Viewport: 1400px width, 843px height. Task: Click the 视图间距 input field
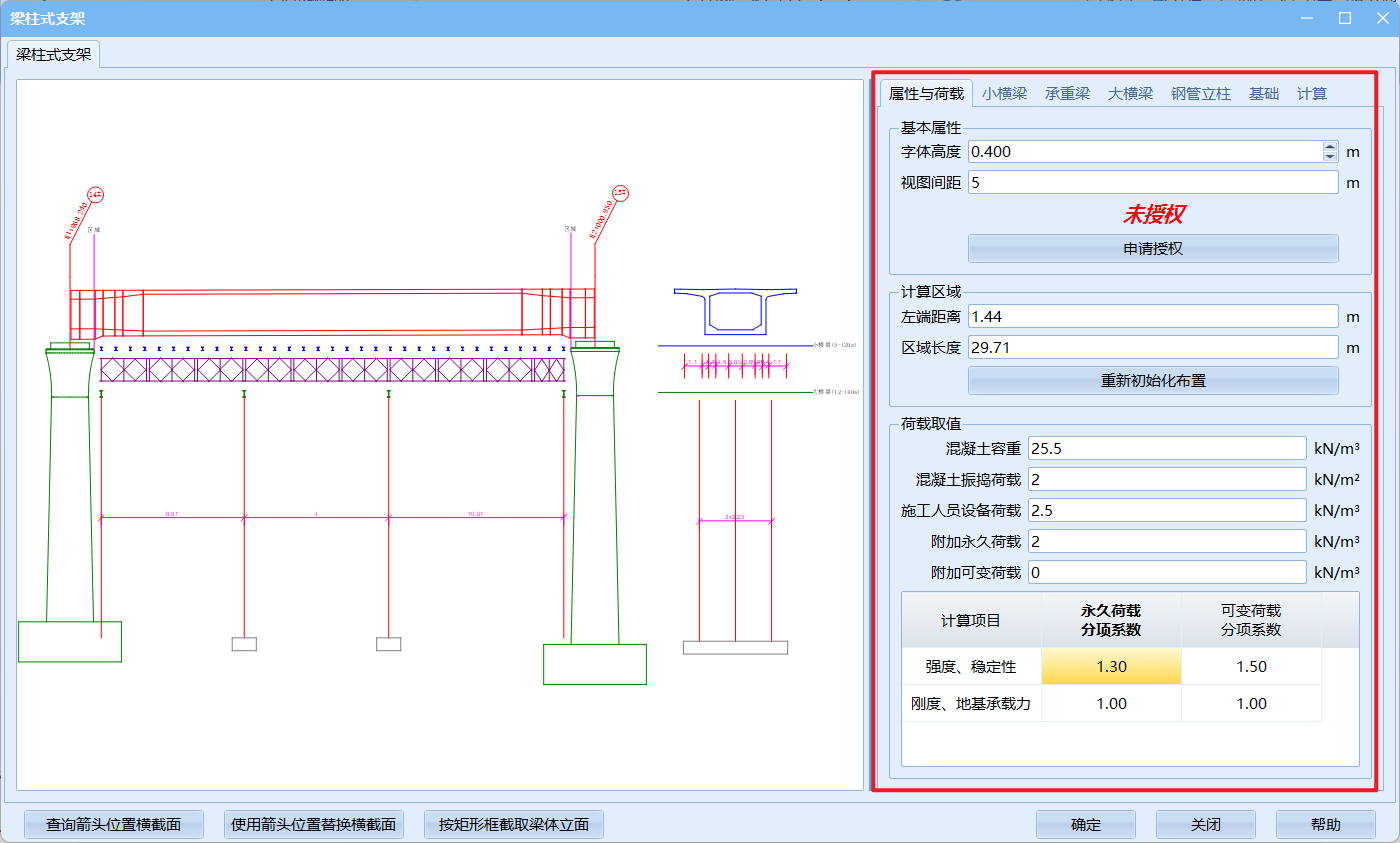[1152, 183]
